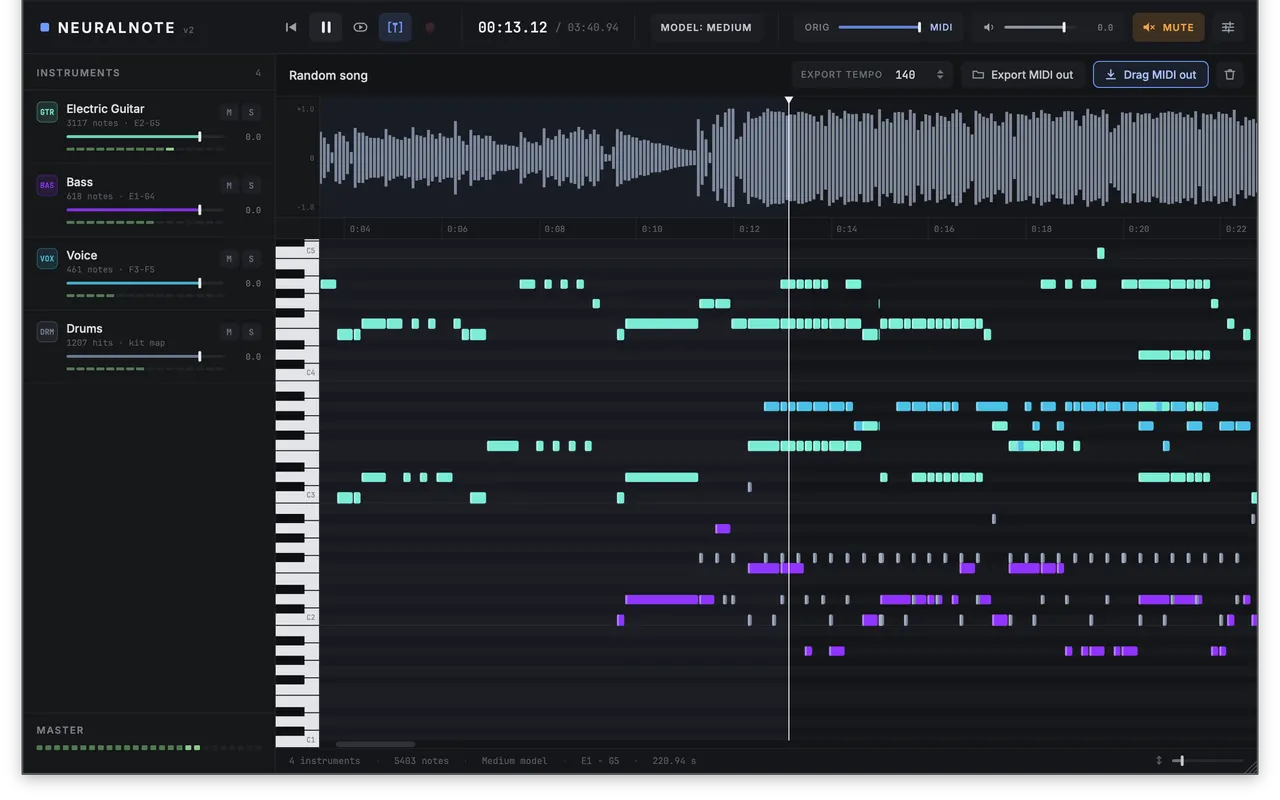Click the vertical zoom arrows icon
1280x800 pixels.
[1159, 761]
